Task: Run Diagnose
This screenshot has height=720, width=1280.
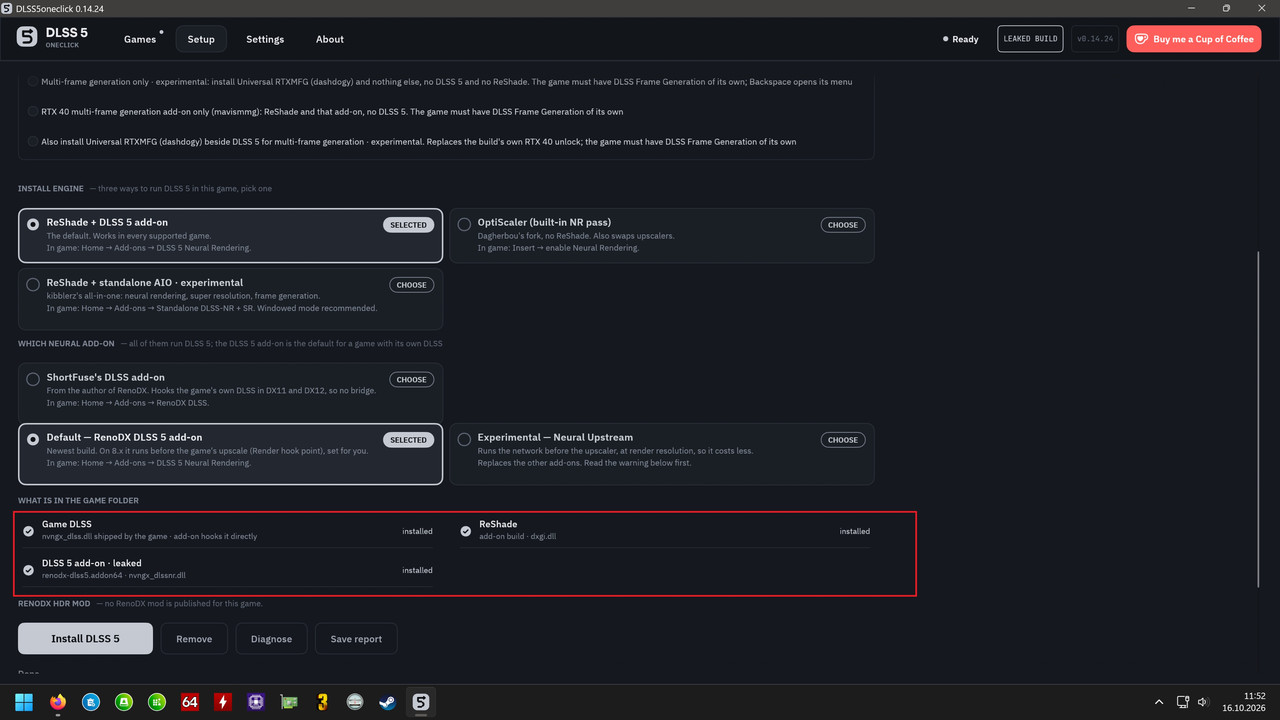Action: click(x=271, y=639)
